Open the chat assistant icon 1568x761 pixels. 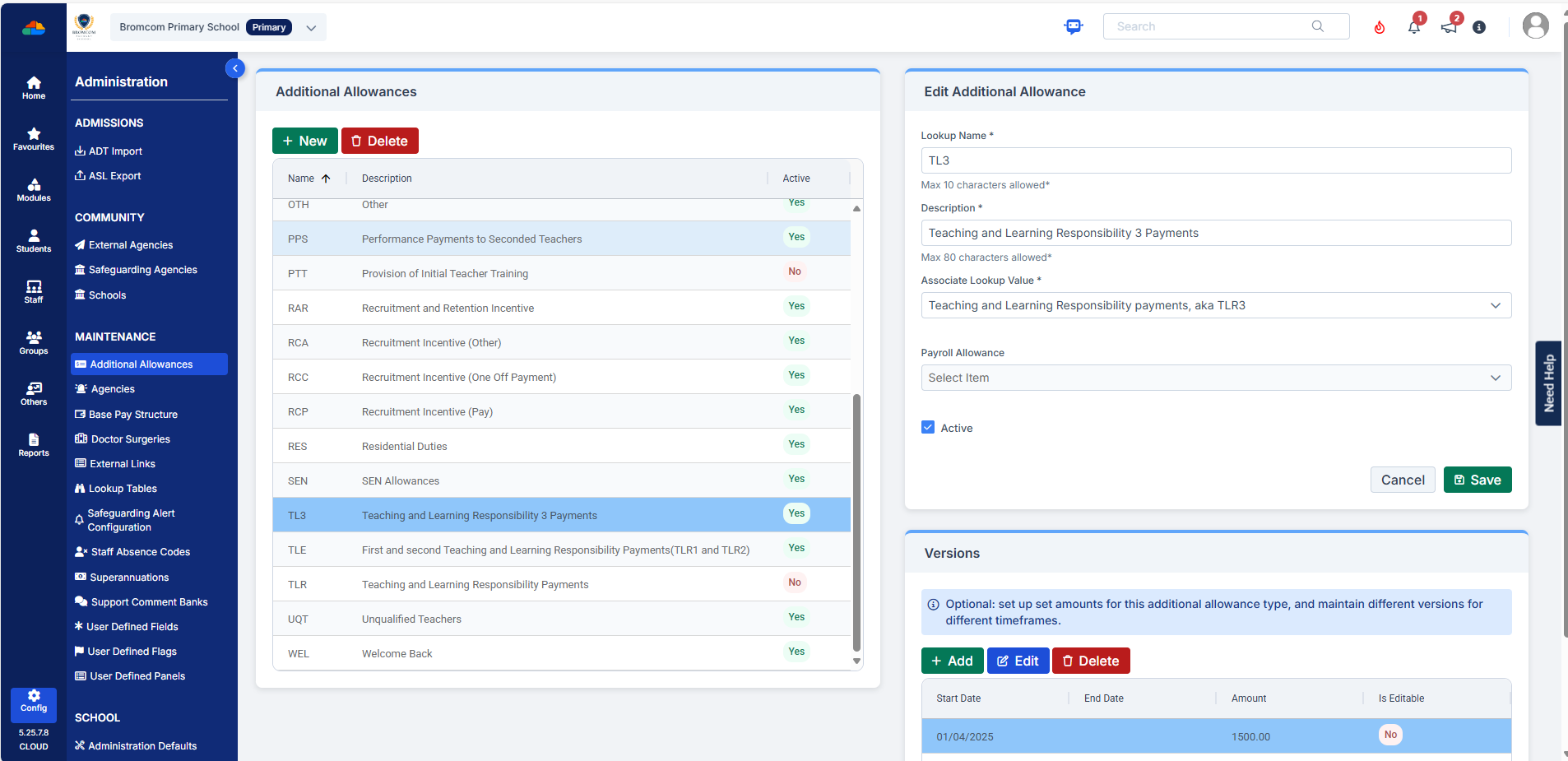pyautogui.click(x=1074, y=26)
